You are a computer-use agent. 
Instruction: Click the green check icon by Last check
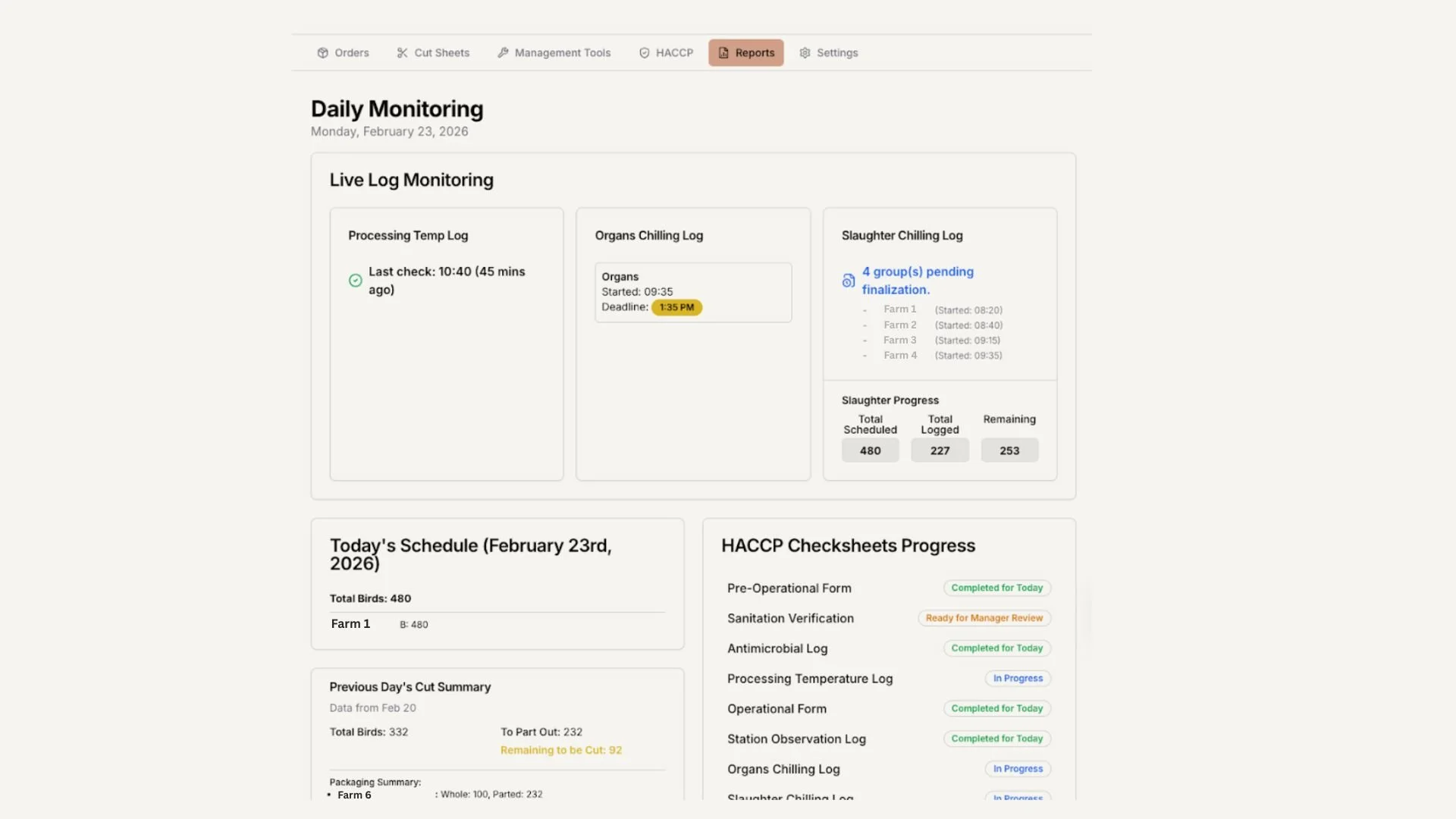point(355,281)
